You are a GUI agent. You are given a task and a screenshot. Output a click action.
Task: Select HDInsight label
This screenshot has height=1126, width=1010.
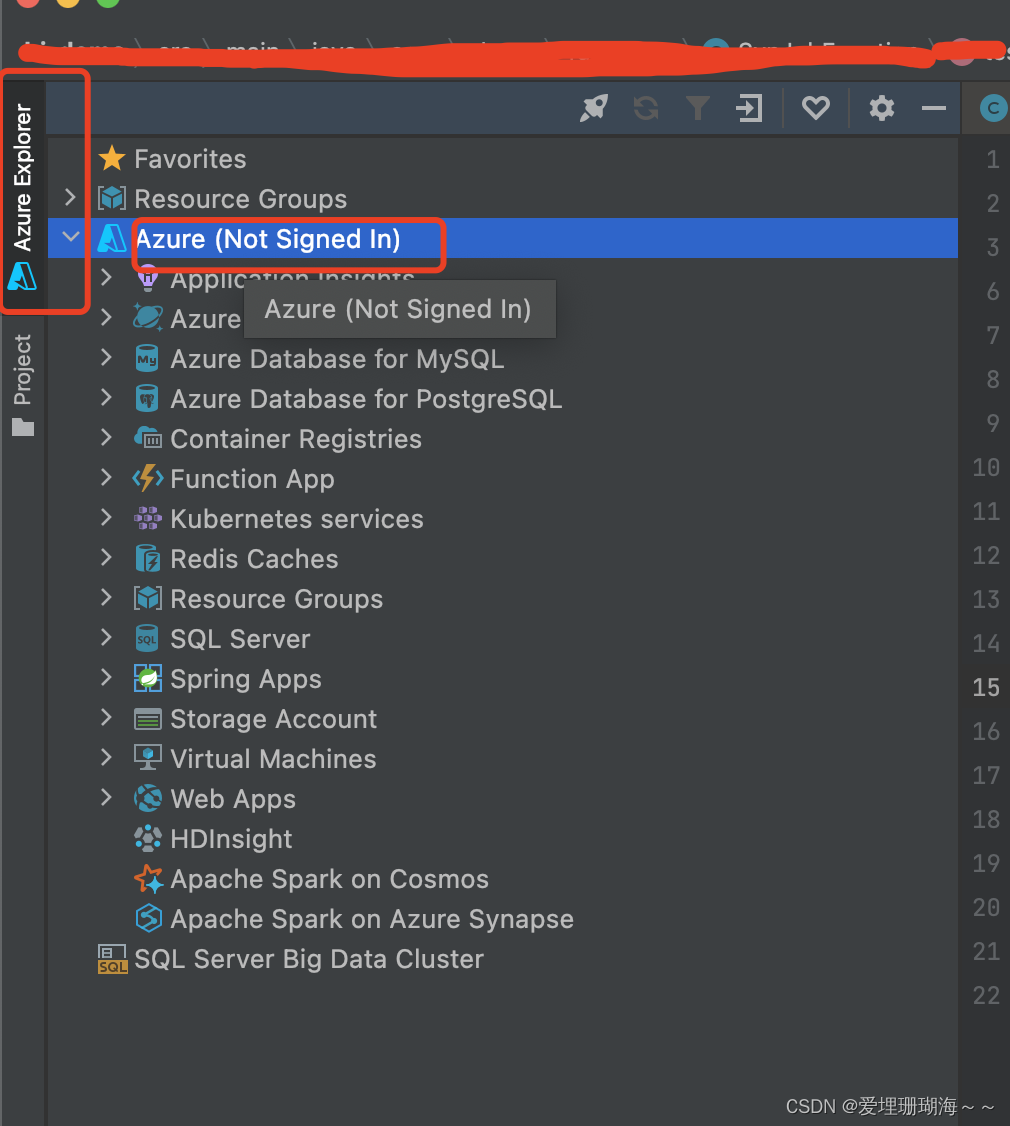click(231, 839)
